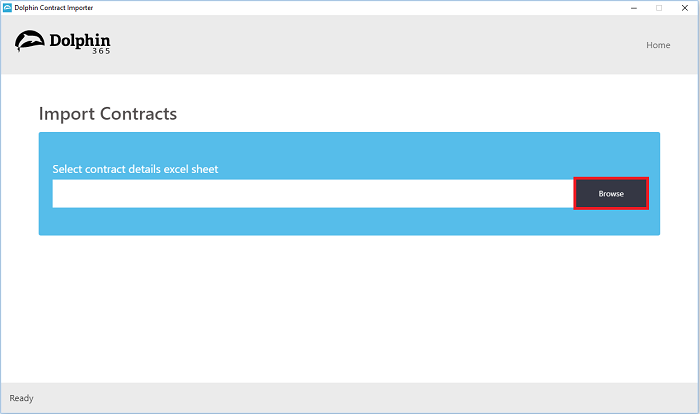The height and width of the screenshot is (414, 700).
Task: Minimize the Dolphin Contract Importer window
Action: [634, 8]
